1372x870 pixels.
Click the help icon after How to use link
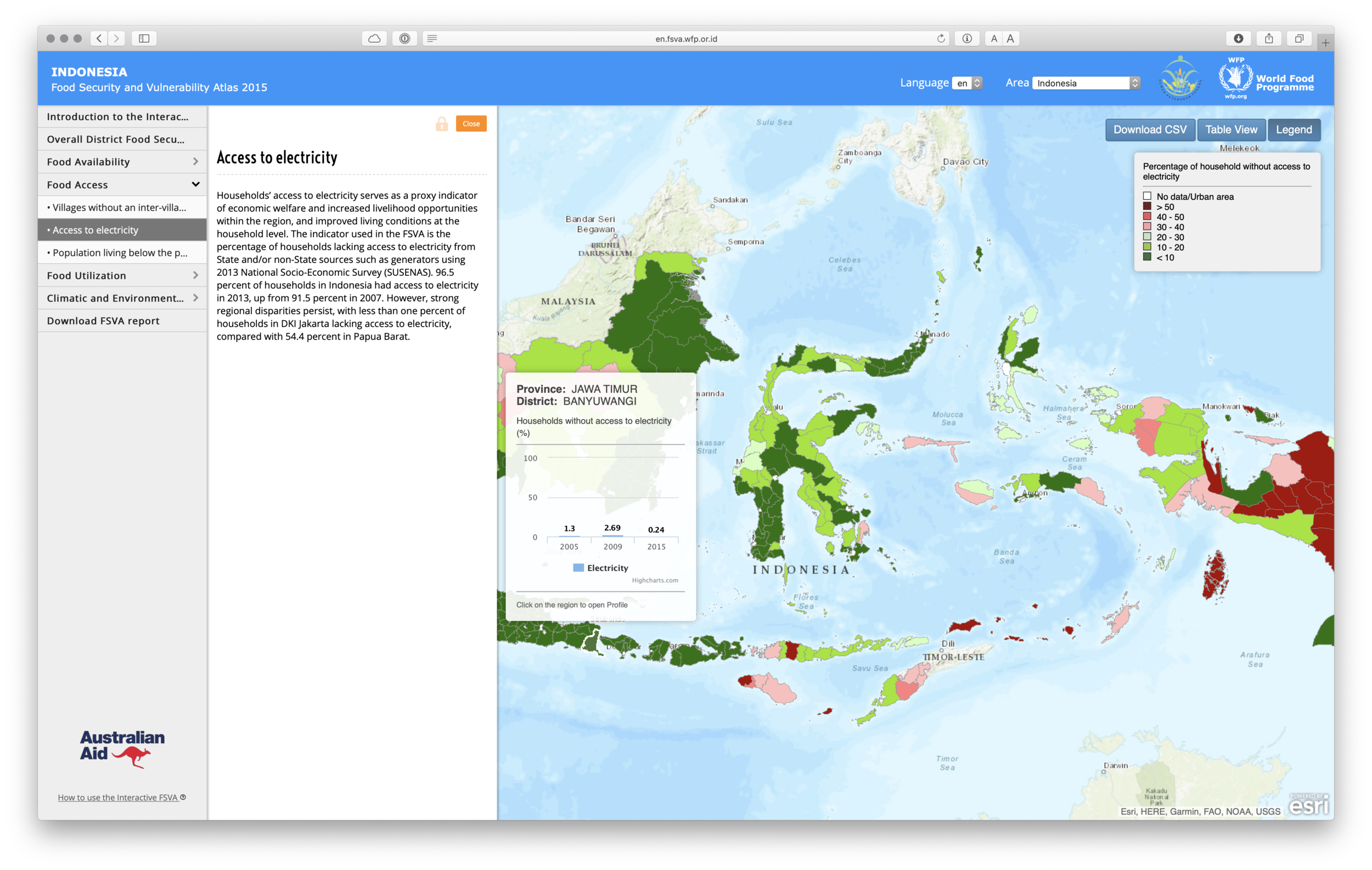[183, 796]
